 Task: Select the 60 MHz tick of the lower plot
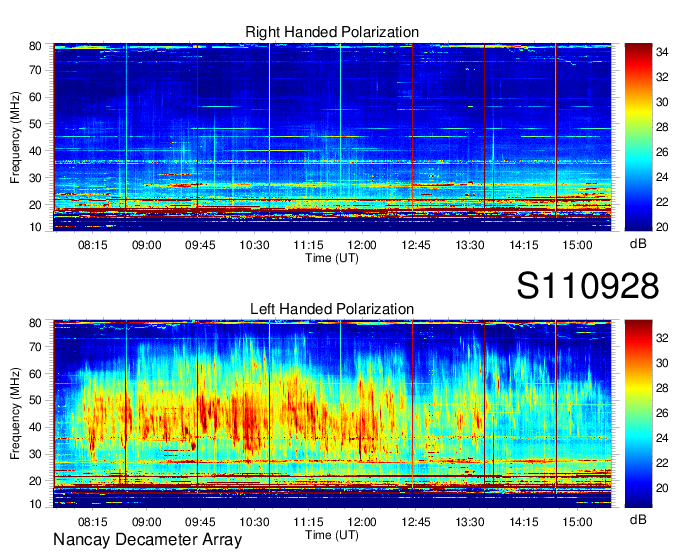[35, 374]
